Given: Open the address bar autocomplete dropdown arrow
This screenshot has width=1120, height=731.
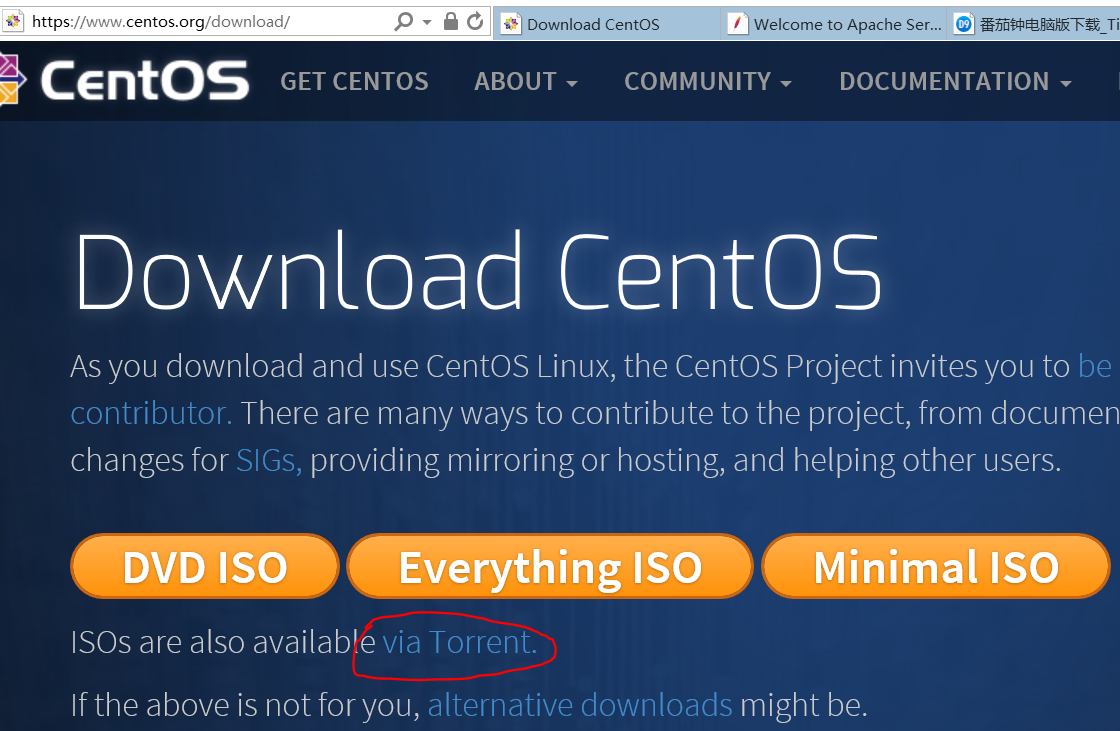Looking at the screenshot, I should [x=427, y=22].
